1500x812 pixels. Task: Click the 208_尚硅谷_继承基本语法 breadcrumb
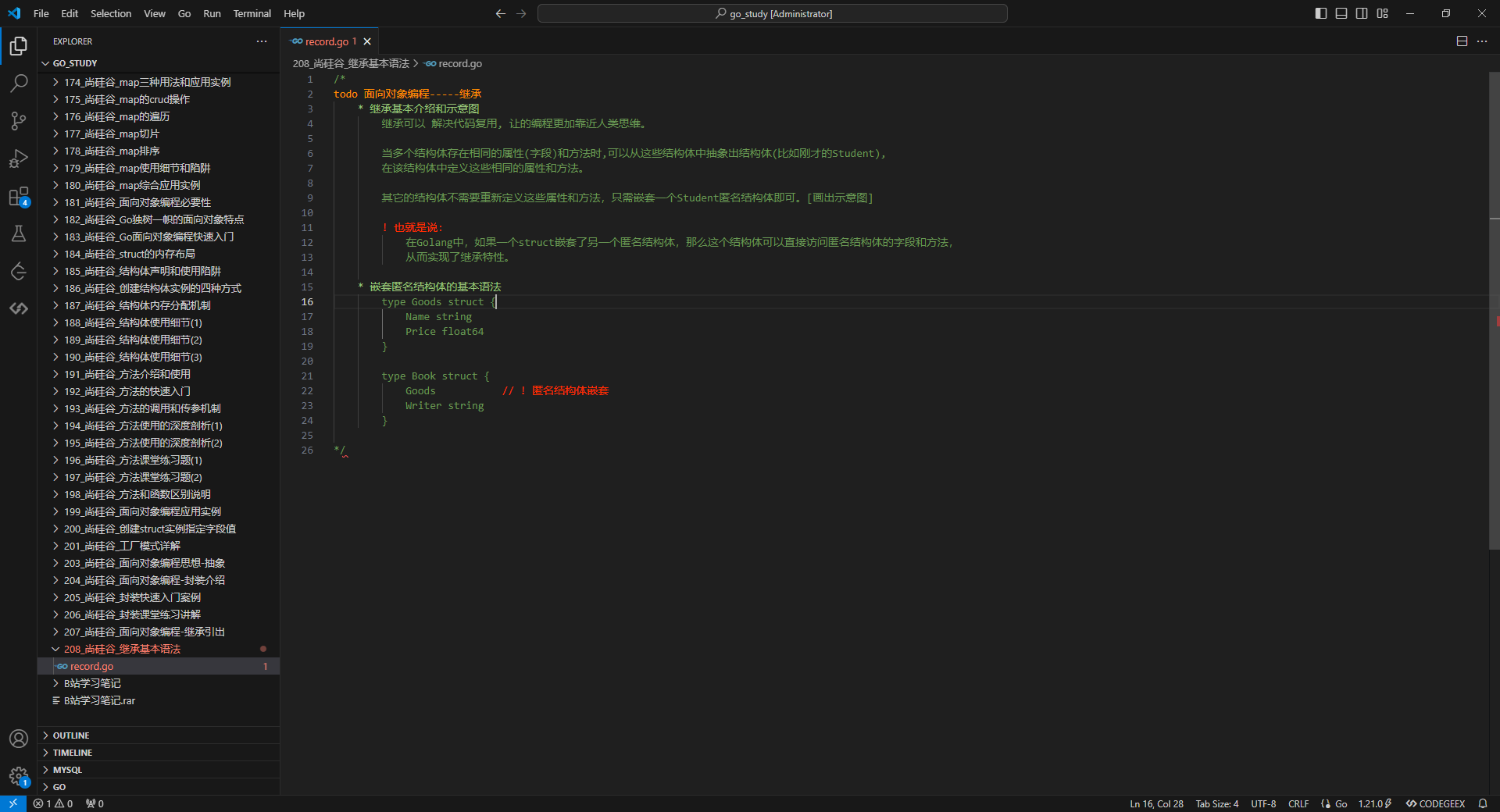pyautogui.click(x=351, y=63)
